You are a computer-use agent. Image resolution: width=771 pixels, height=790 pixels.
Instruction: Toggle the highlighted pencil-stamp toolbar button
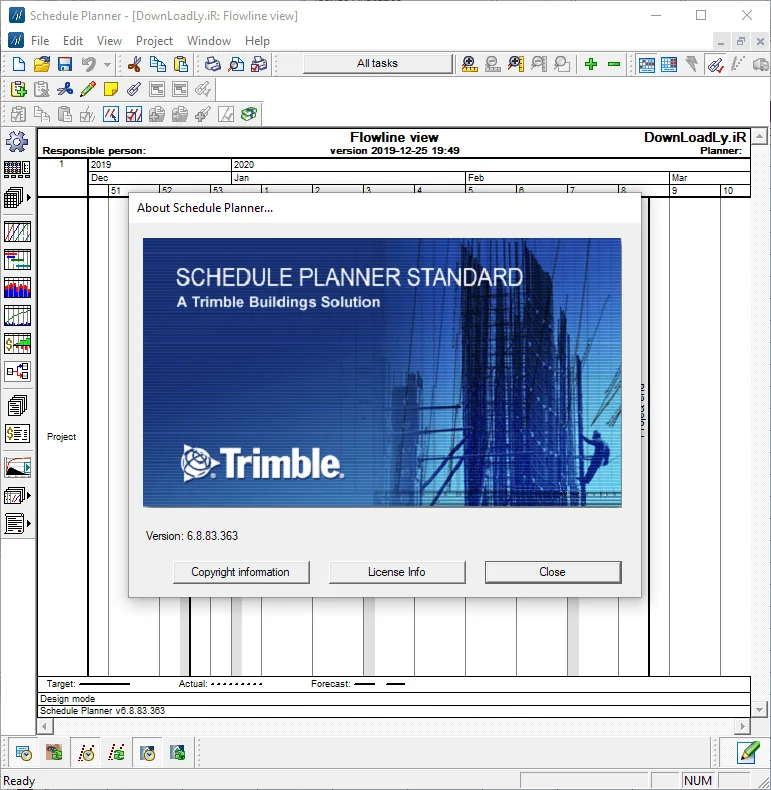coord(716,64)
